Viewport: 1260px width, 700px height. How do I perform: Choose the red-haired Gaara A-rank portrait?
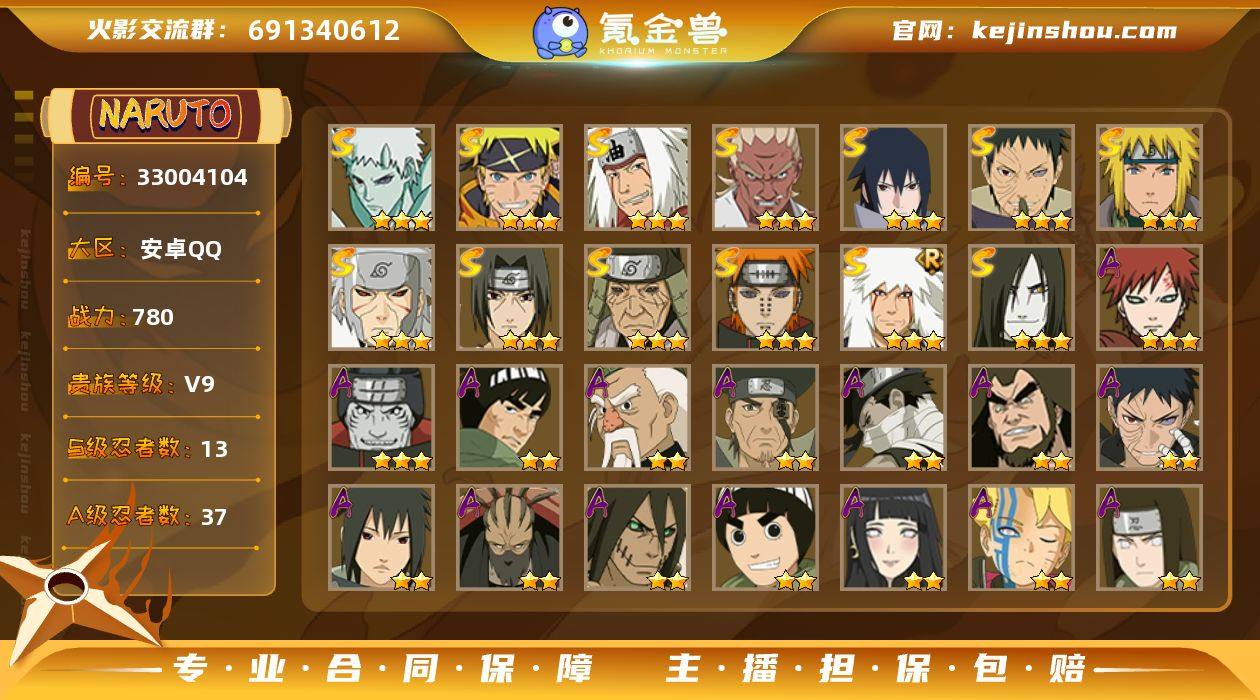[1149, 297]
